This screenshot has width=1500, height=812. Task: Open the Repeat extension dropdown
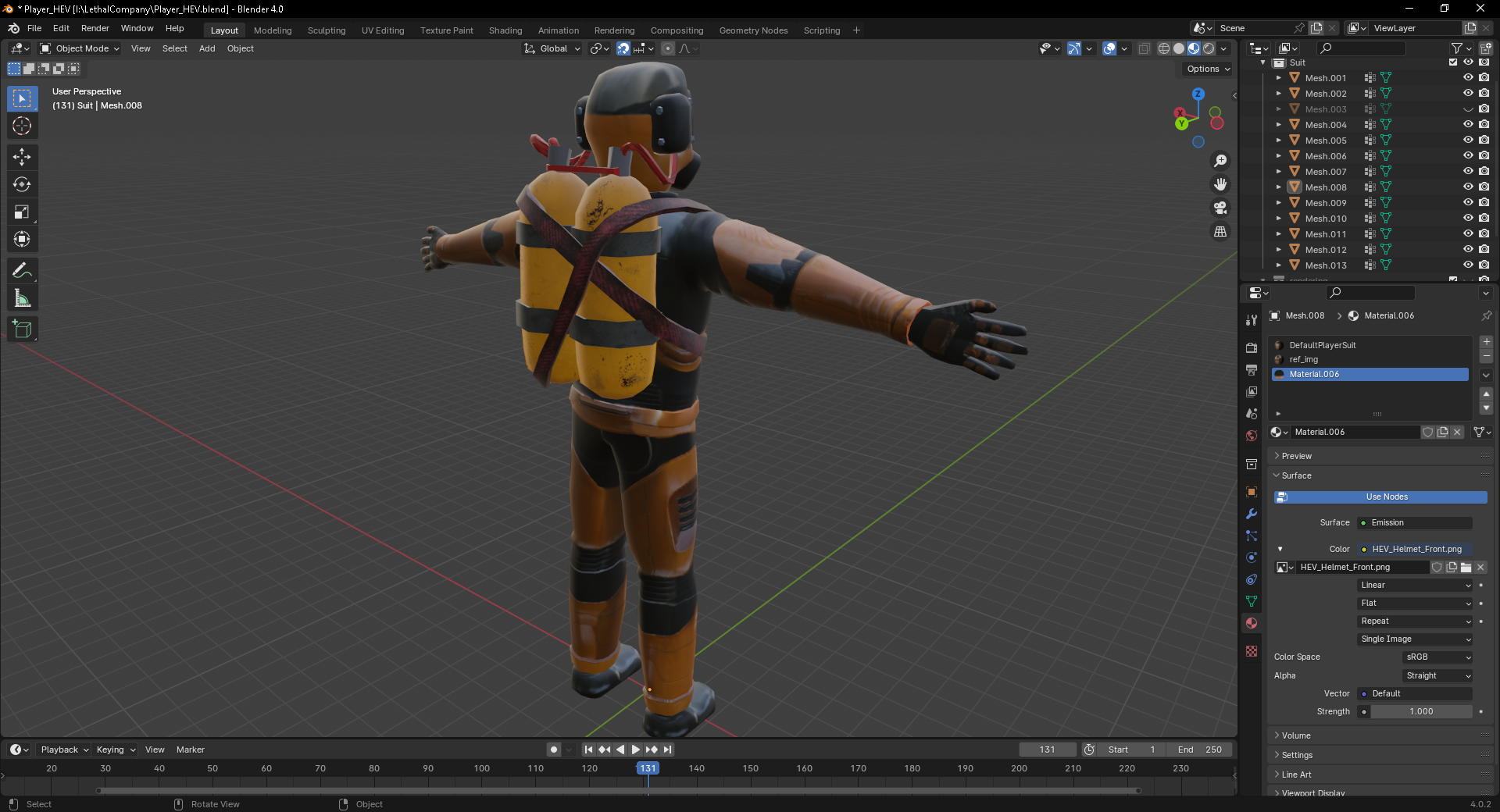tap(1415, 621)
